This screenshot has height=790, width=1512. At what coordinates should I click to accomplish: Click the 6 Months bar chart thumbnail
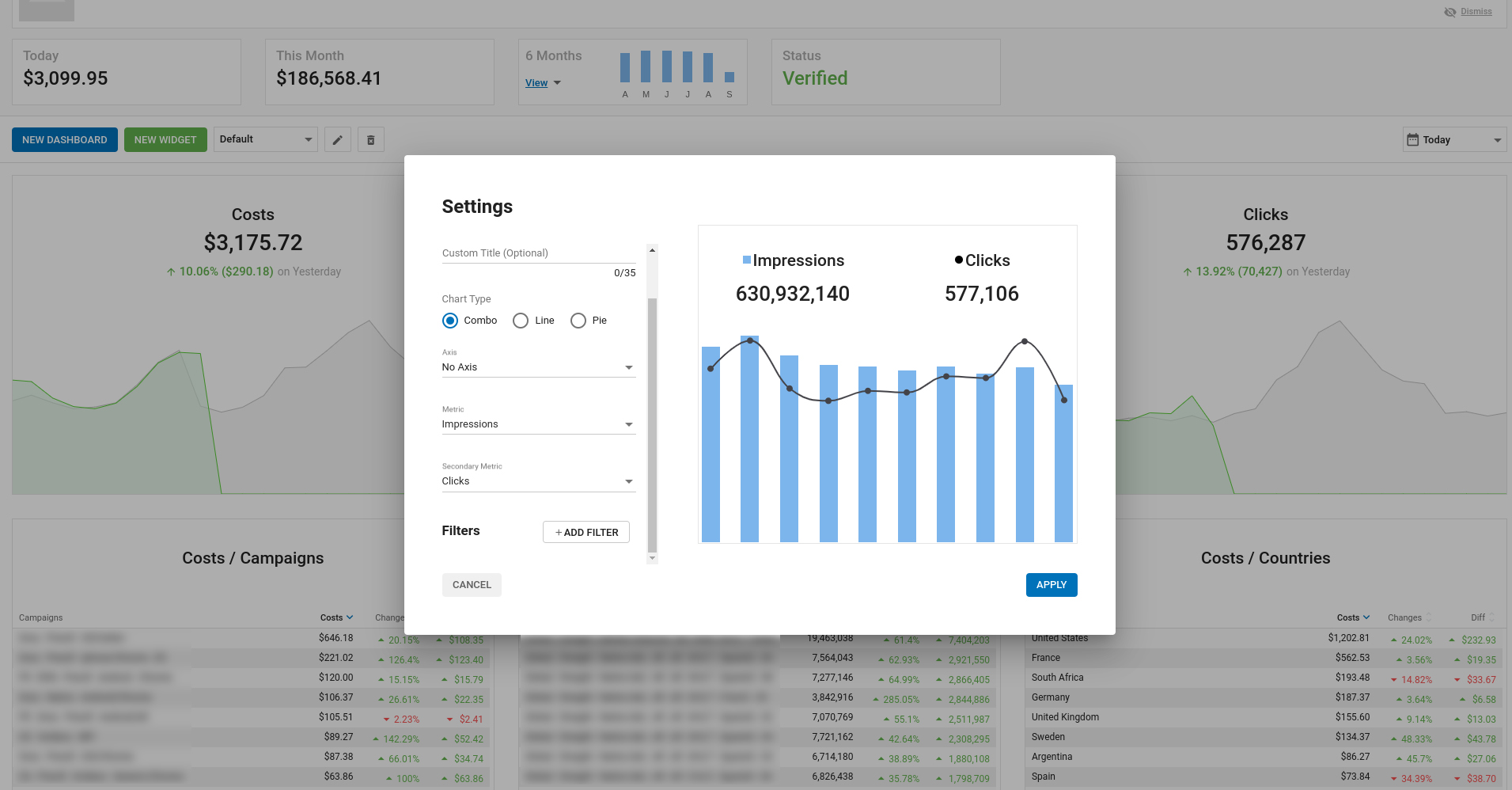pyautogui.click(x=677, y=74)
